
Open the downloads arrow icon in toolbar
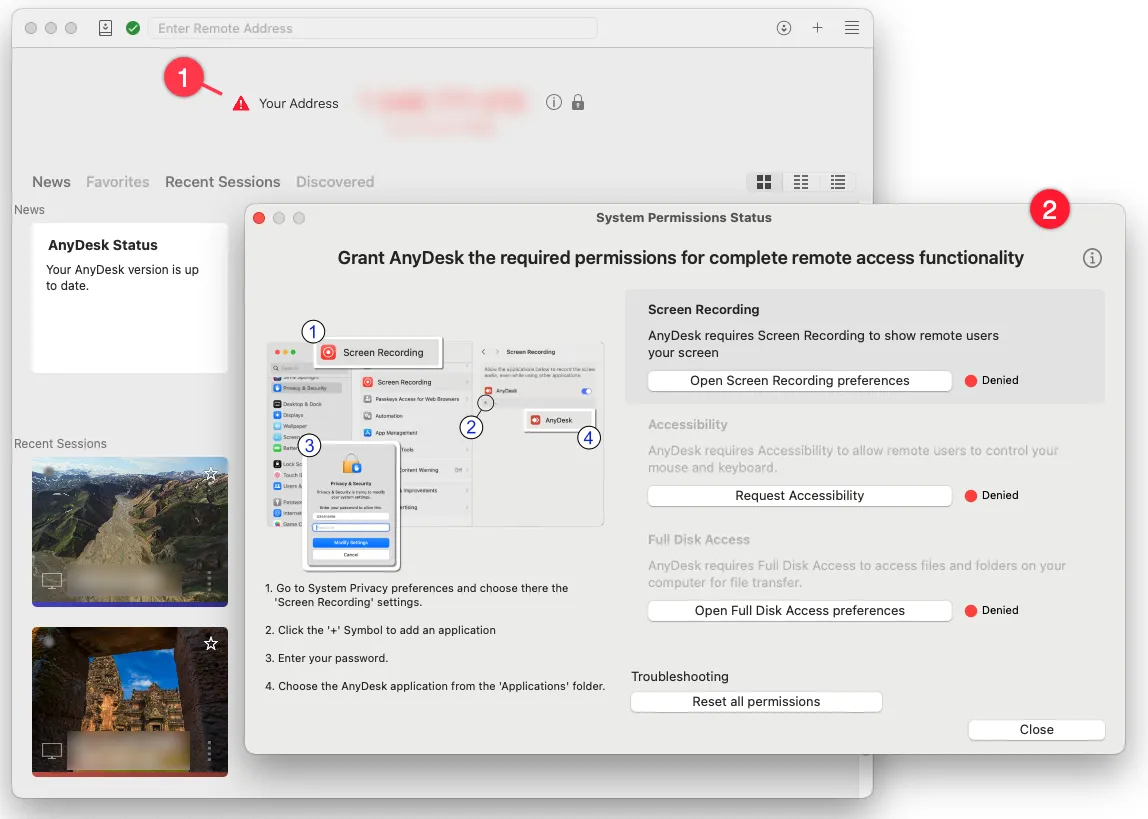[784, 28]
